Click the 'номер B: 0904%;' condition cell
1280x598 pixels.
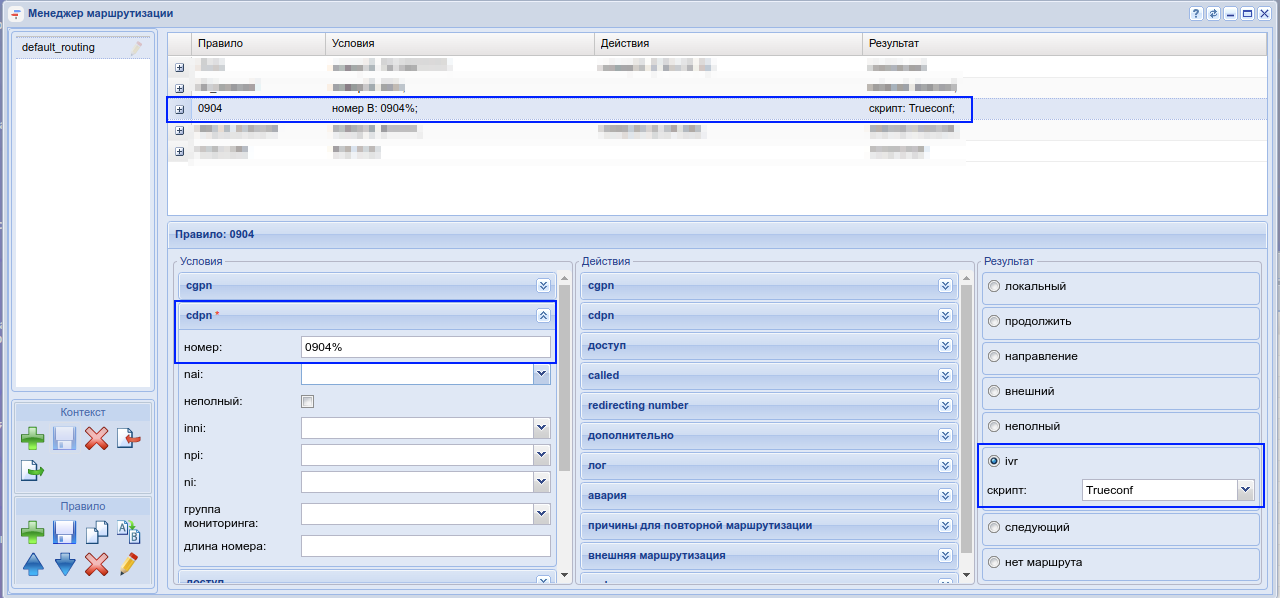[x=375, y=108]
